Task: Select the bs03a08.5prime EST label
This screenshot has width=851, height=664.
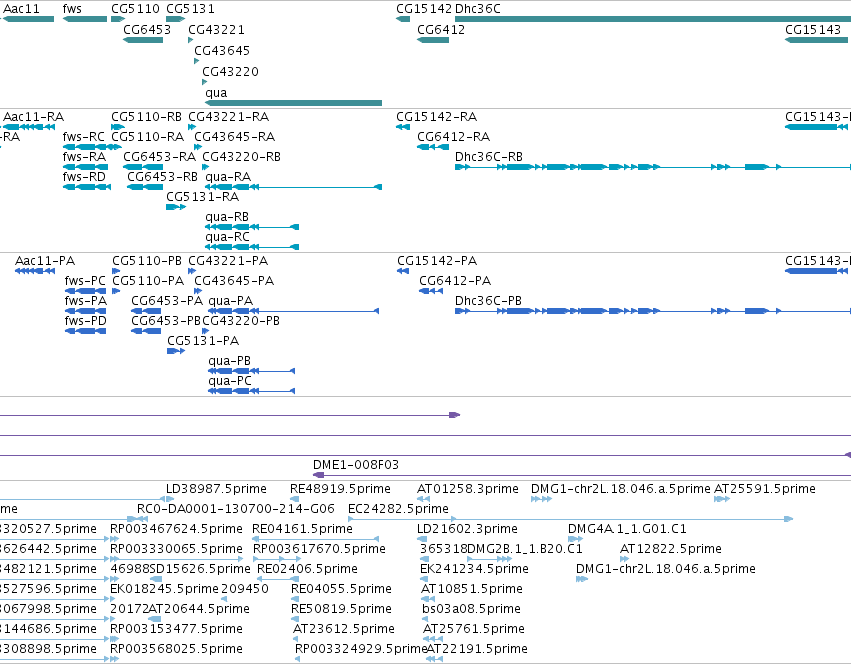Action: coord(471,609)
